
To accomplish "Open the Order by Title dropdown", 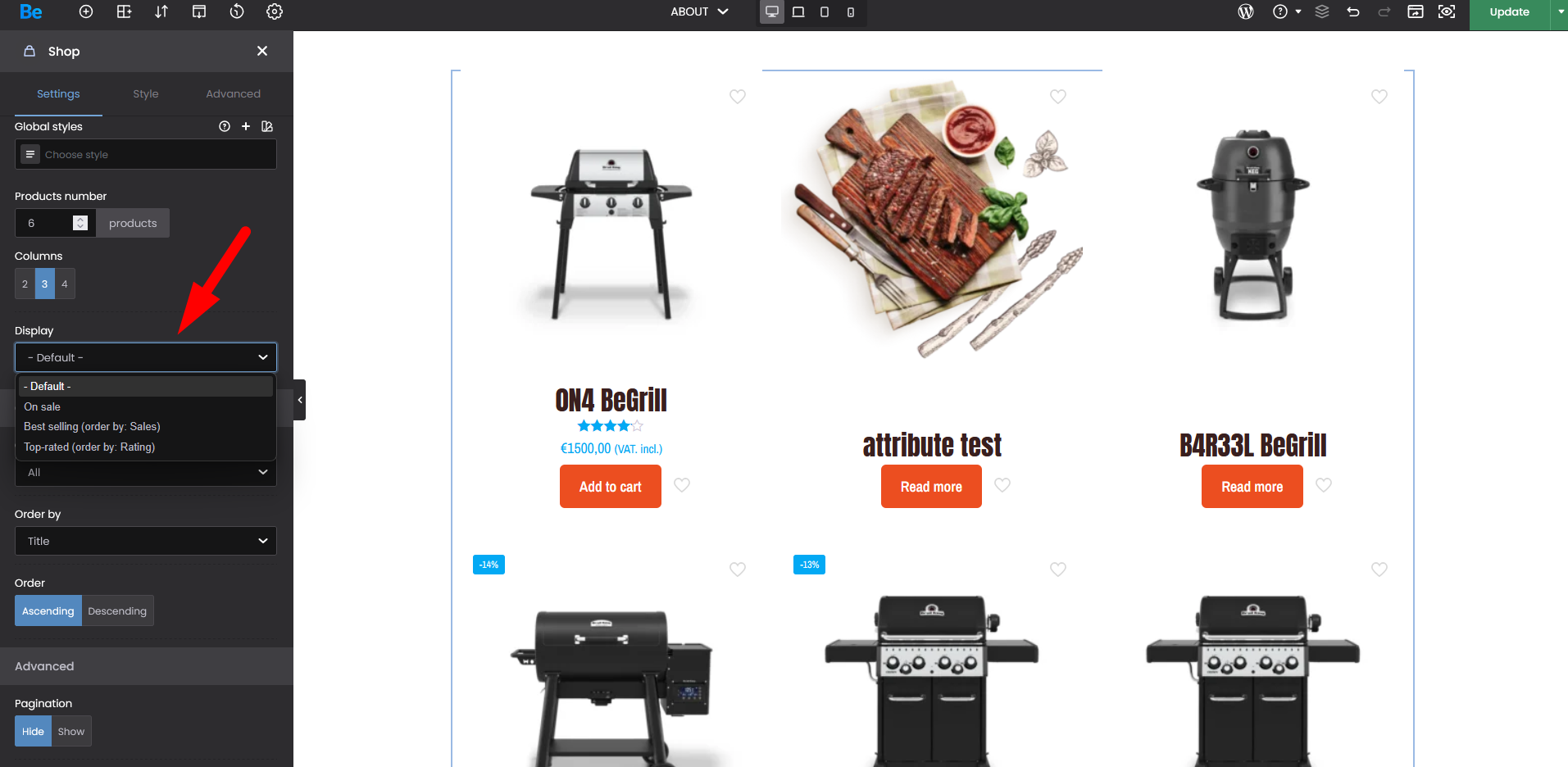I will pos(146,541).
